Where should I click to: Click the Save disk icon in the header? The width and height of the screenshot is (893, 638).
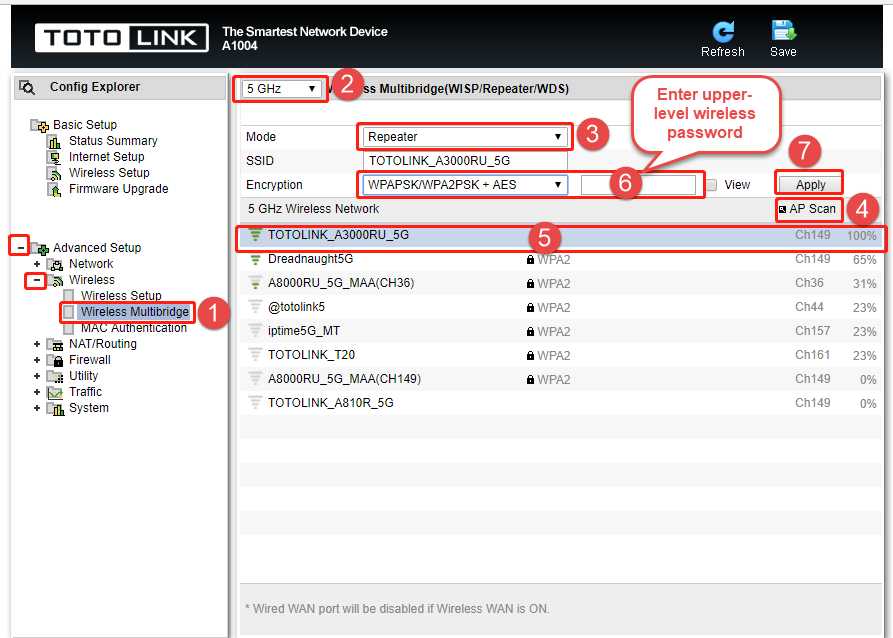pos(784,31)
